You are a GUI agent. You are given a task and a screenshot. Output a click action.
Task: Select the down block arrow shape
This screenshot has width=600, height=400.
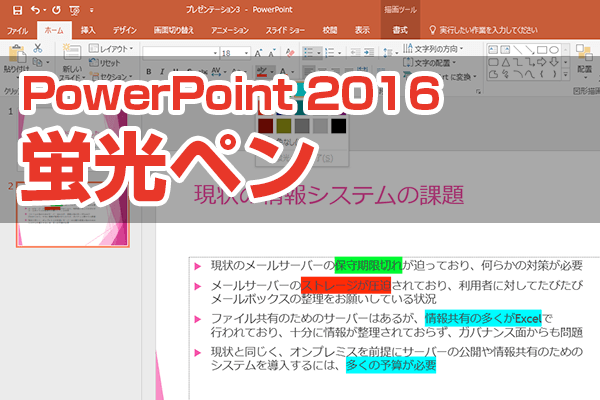click(554, 62)
